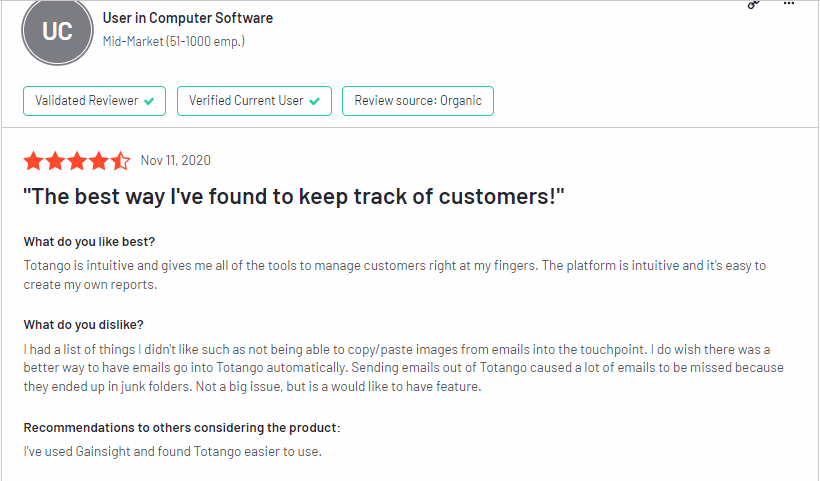The image size is (820, 481).
Task: Select the Validated Reviewer badge
Action: click(94, 101)
